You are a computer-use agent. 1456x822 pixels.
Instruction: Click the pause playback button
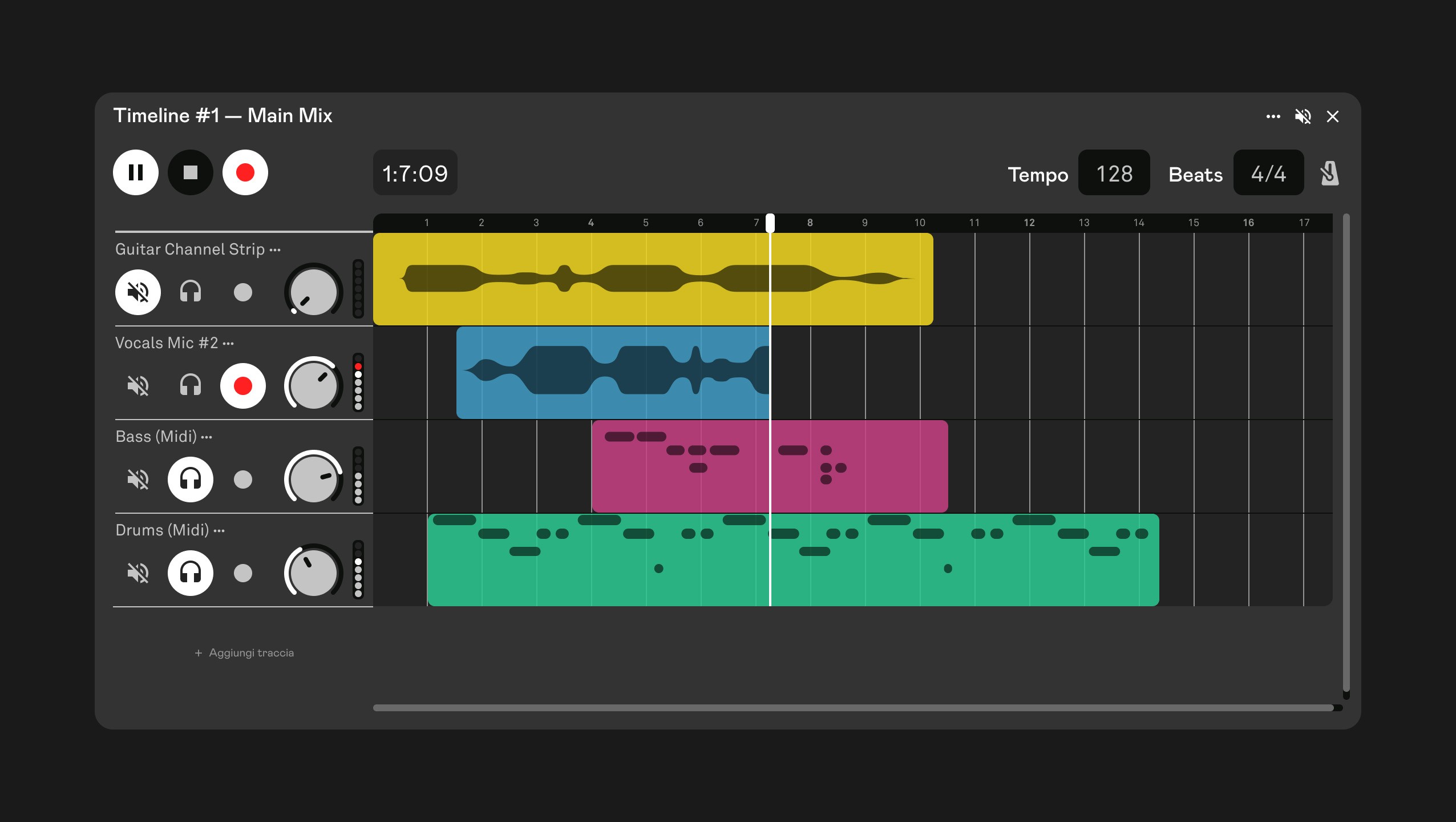pyautogui.click(x=136, y=172)
